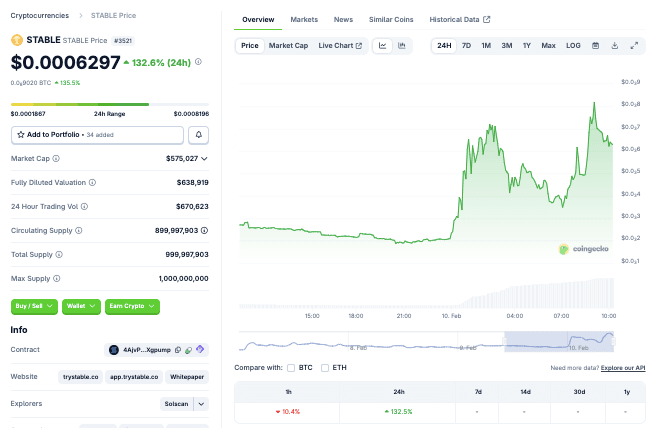Open the Whitepaper link
The width and height of the screenshot is (663, 428).
point(187,377)
